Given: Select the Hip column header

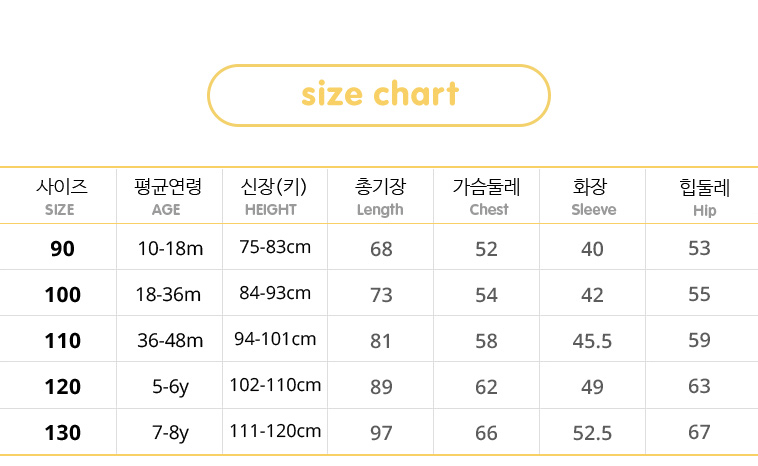Looking at the screenshot, I should [x=704, y=198].
